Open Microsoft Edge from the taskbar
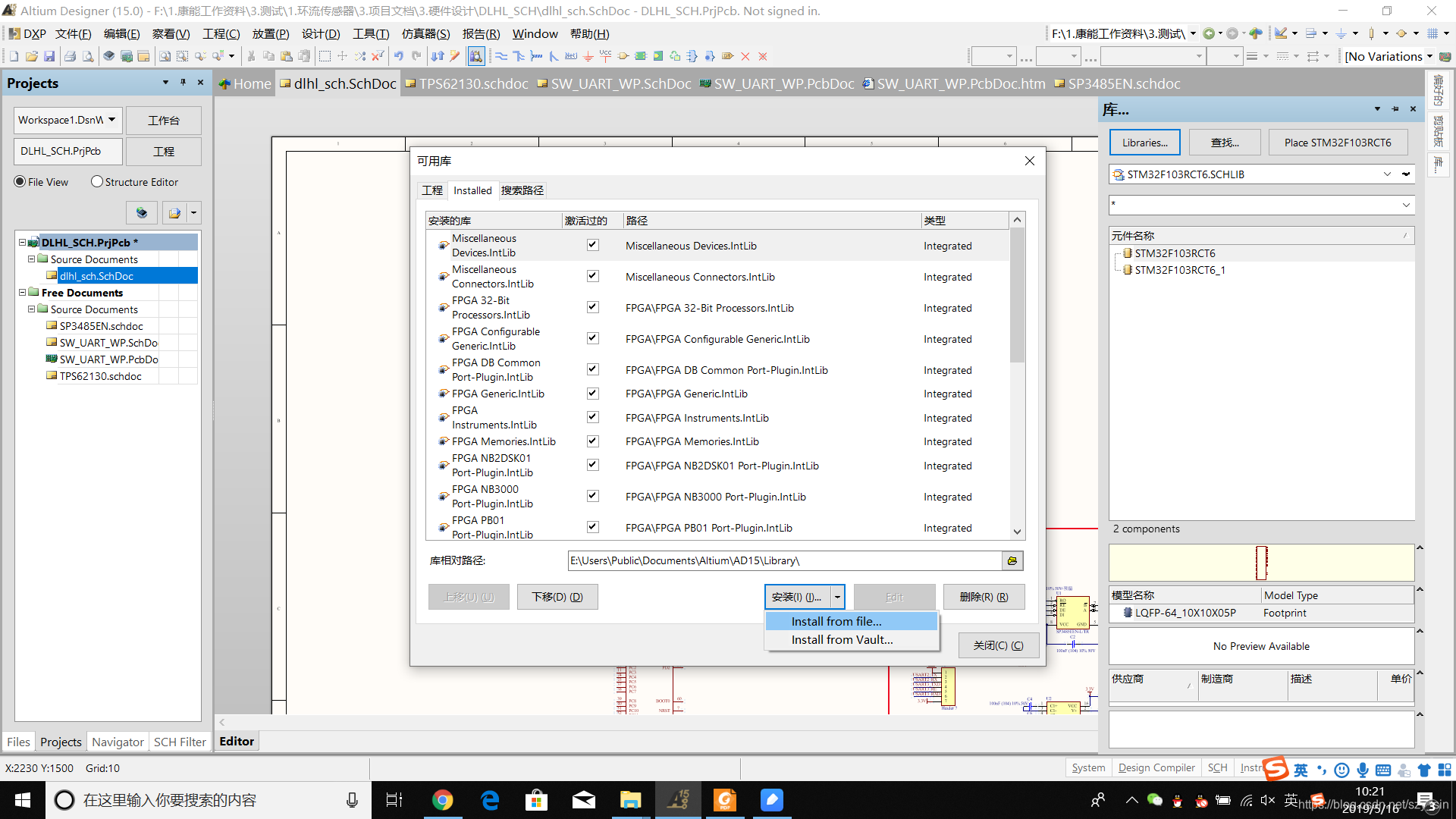 coord(490,800)
